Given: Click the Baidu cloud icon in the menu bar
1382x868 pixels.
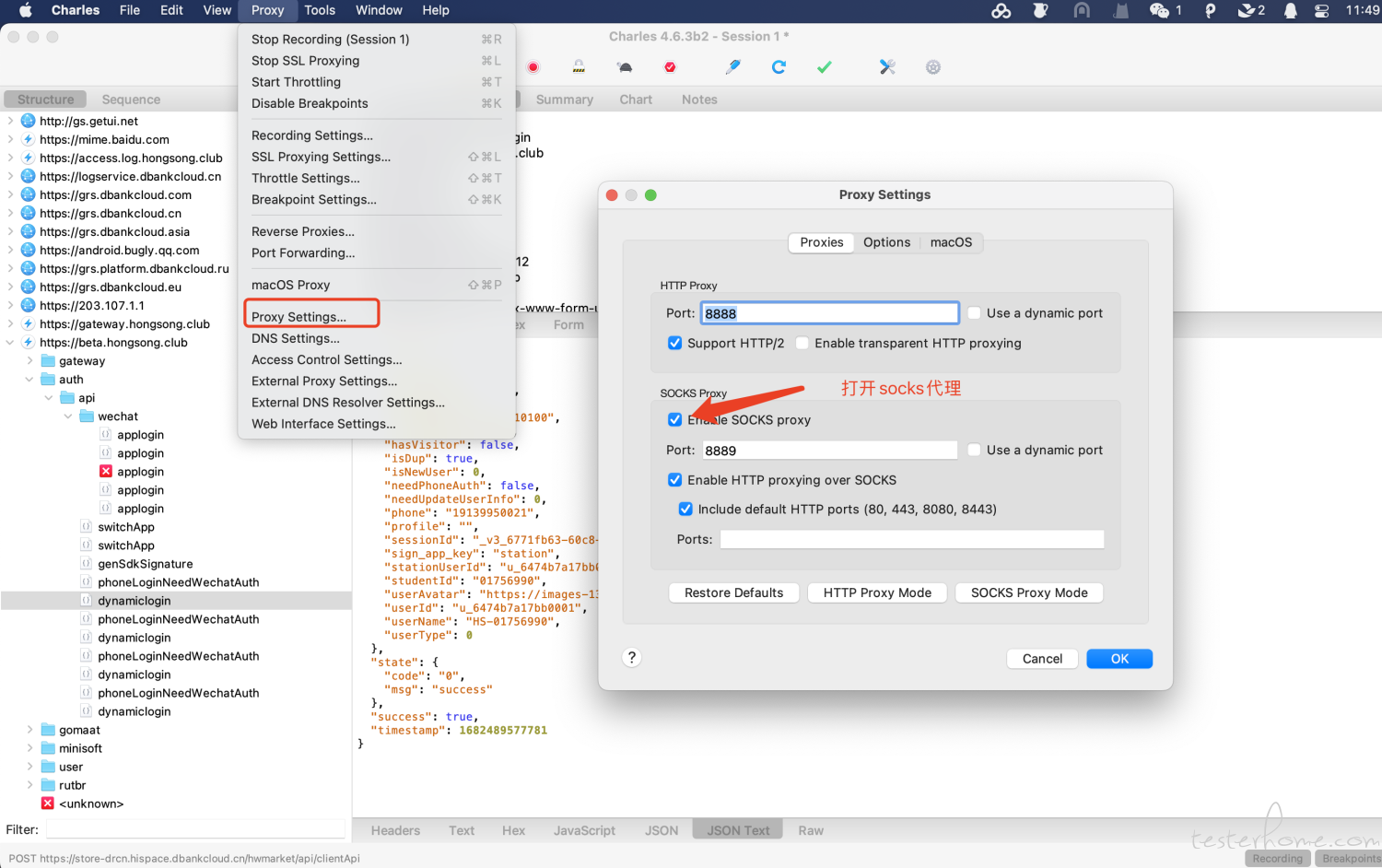Looking at the screenshot, I should [1001, 10].
